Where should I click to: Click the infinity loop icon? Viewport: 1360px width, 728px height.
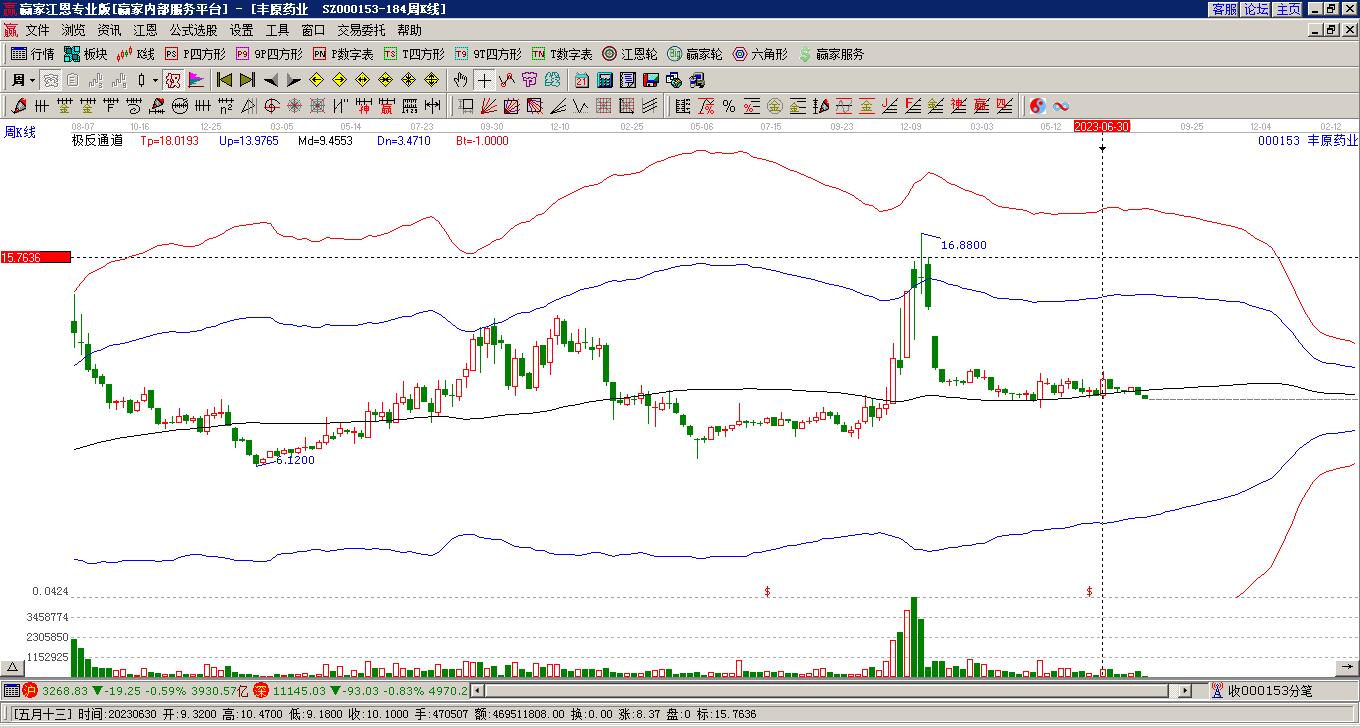(1061, 106)
